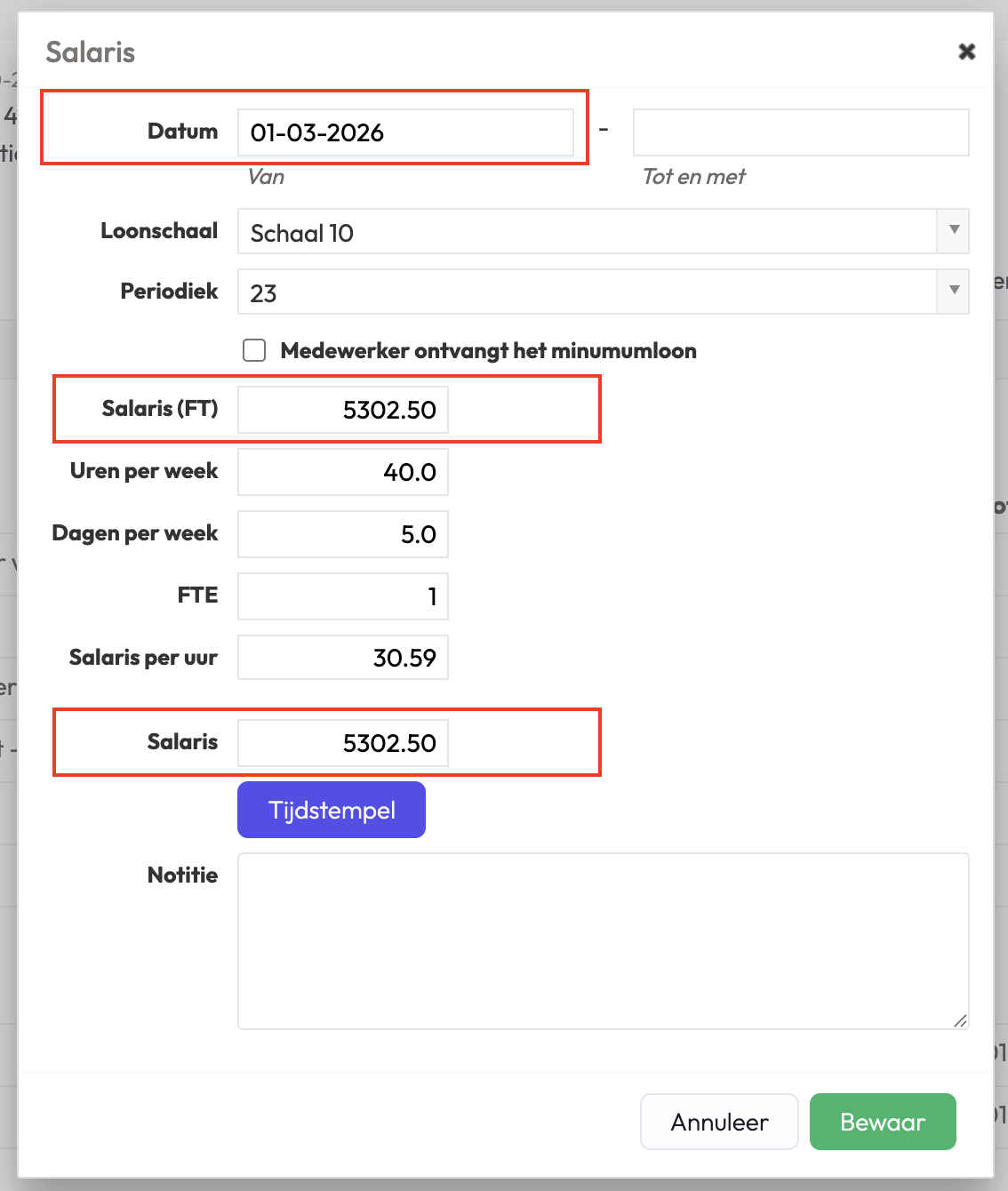Save the salary with Bewaar

coord(883,1122)
